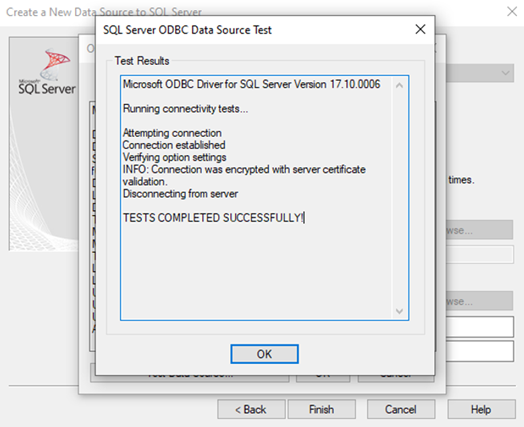Click the SQL Server logo image
Image resolution: width=524 pixels, height=427 pixels.
tap(47, 72)
